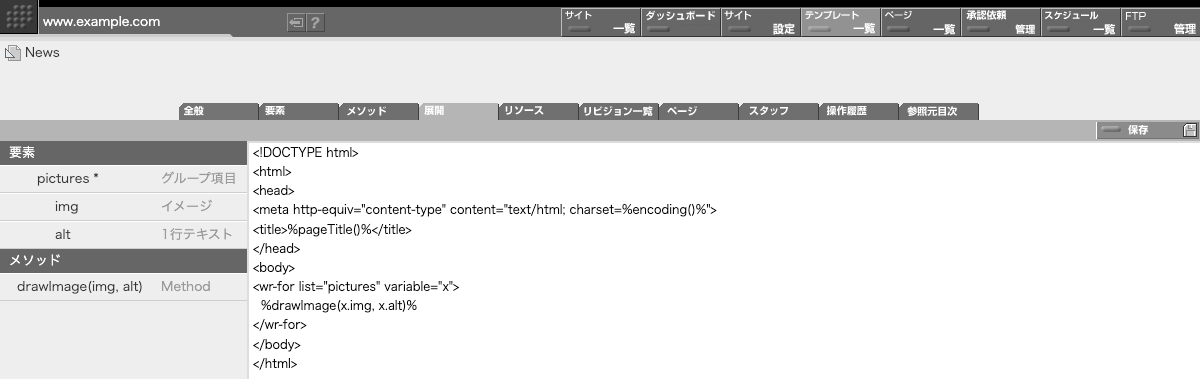
Task: Click the floppy disk save icon
Action: tap(1189, 130)
